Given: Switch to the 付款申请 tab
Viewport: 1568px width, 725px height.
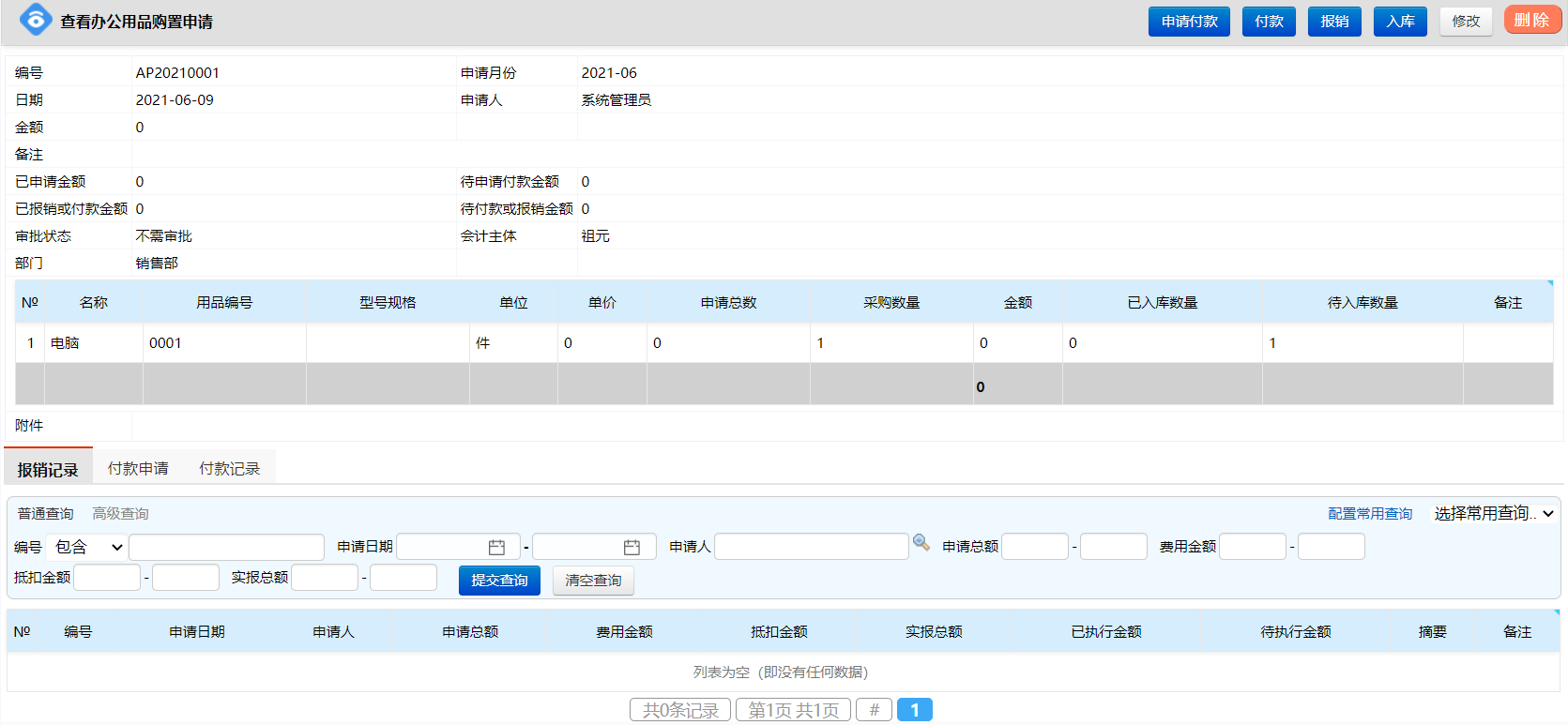Looking at the screenshot, I should 138,468.
